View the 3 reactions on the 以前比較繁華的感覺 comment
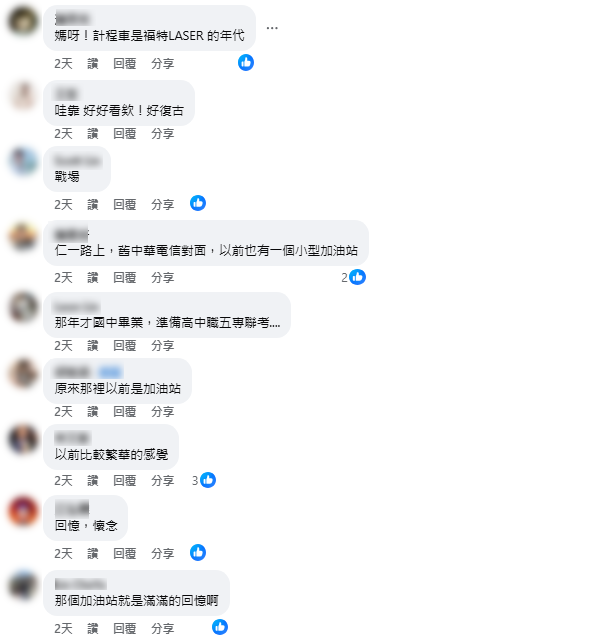The height and width of the screenshot is (640, 602). pyautogui.click(x=204, y=480)
